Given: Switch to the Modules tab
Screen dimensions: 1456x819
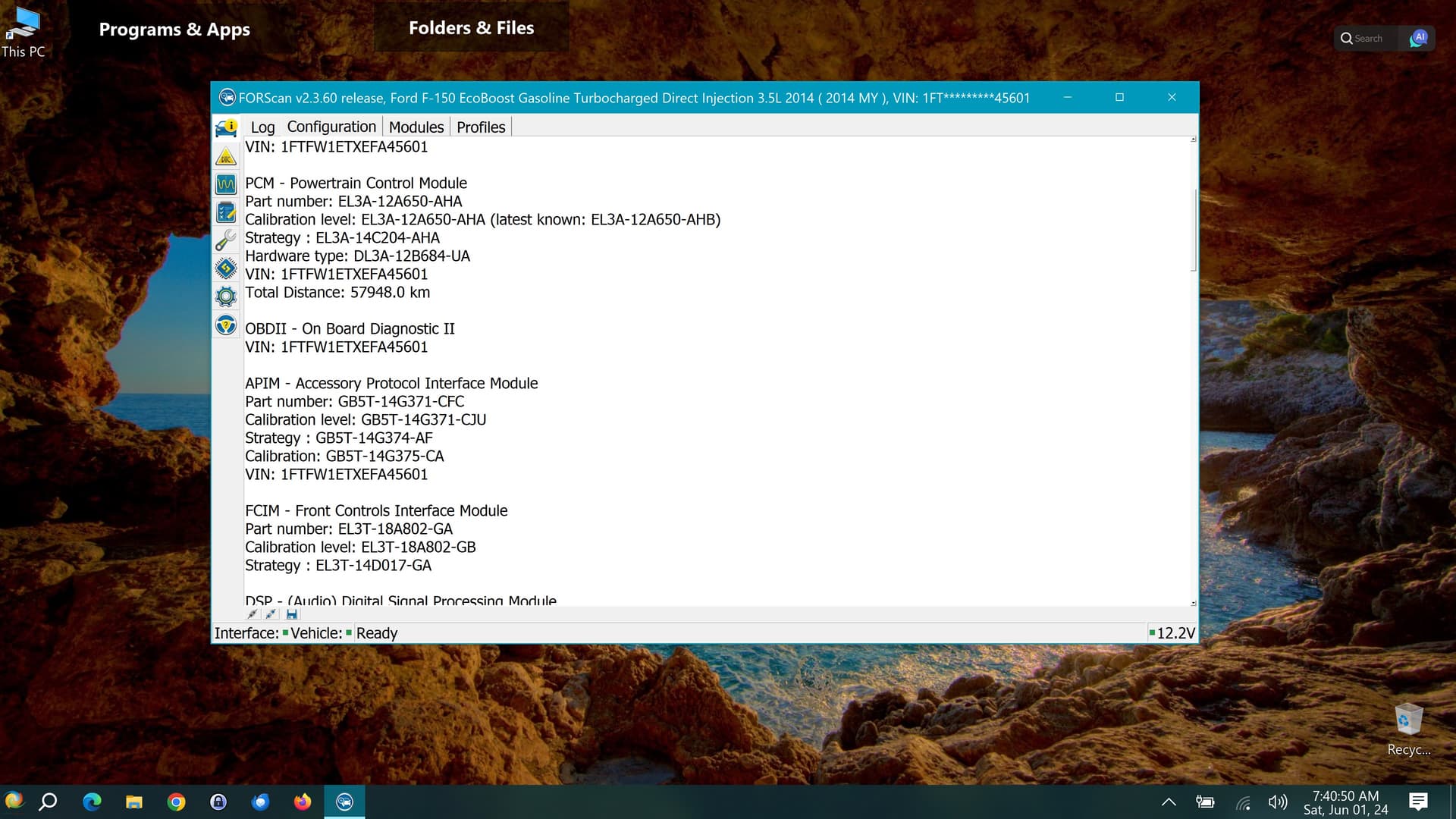Looking at the screenshot, I should click(x=416, y=127).
